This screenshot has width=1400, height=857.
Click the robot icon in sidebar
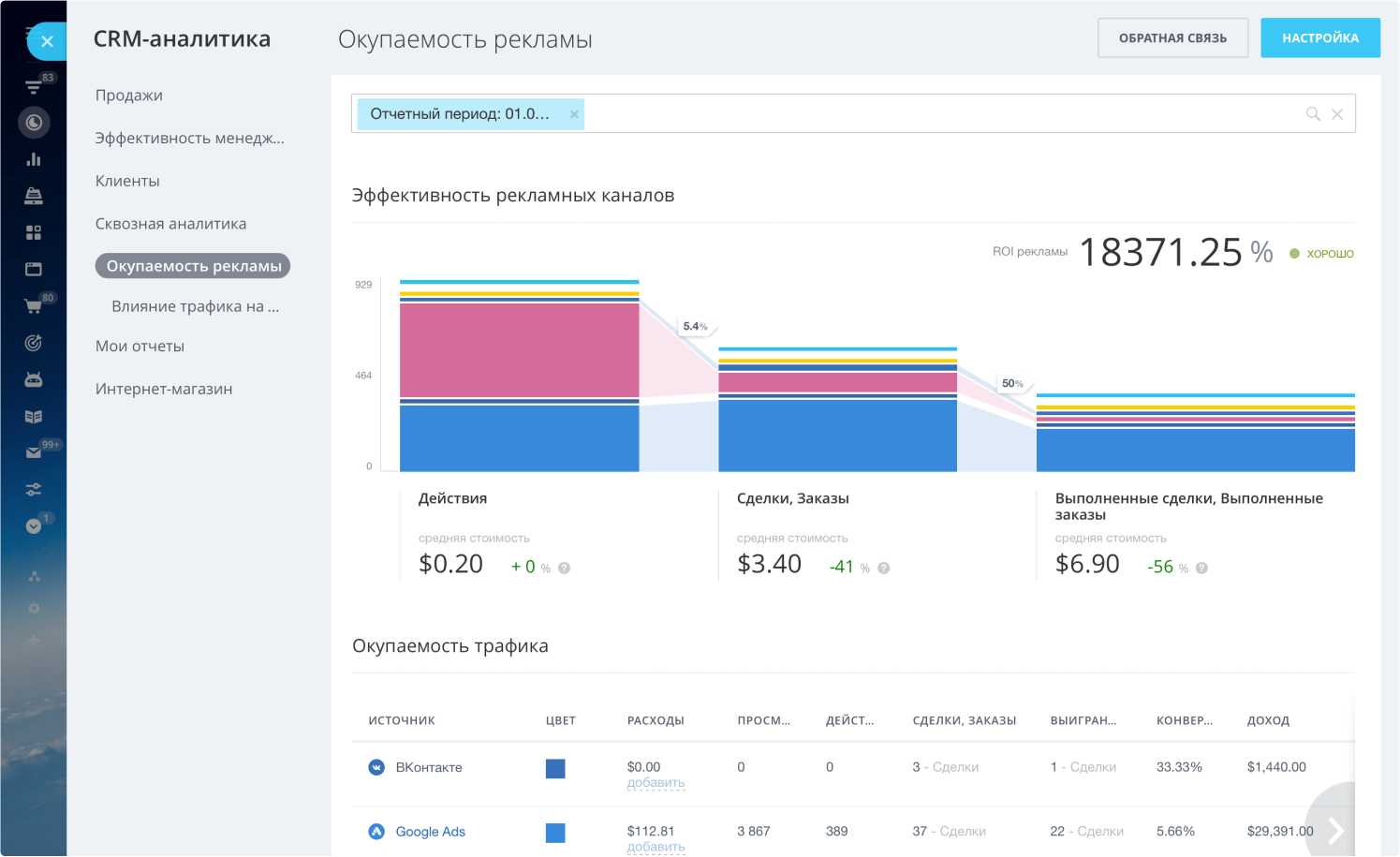tap(34, 379)
